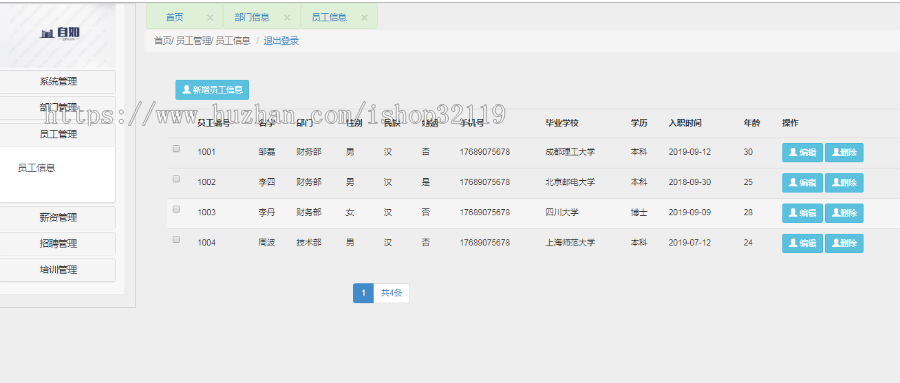Click 入职时间 column header
The width and height of the screenshot is (900, 383).
685,123
